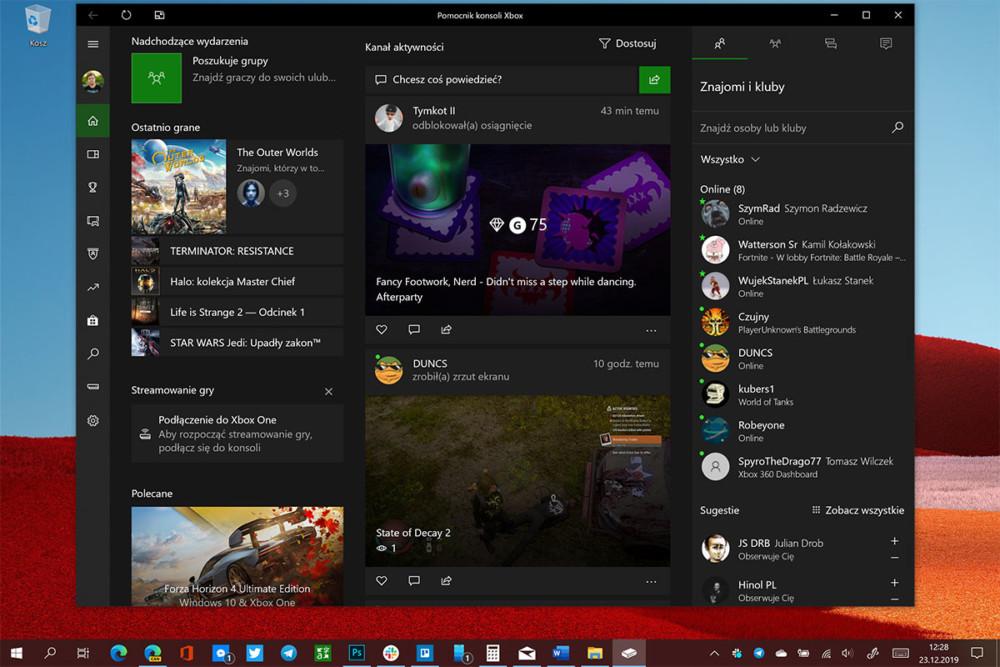Open the Forza Horizon 4 Ultimate Edition promo

click(237, 557)
